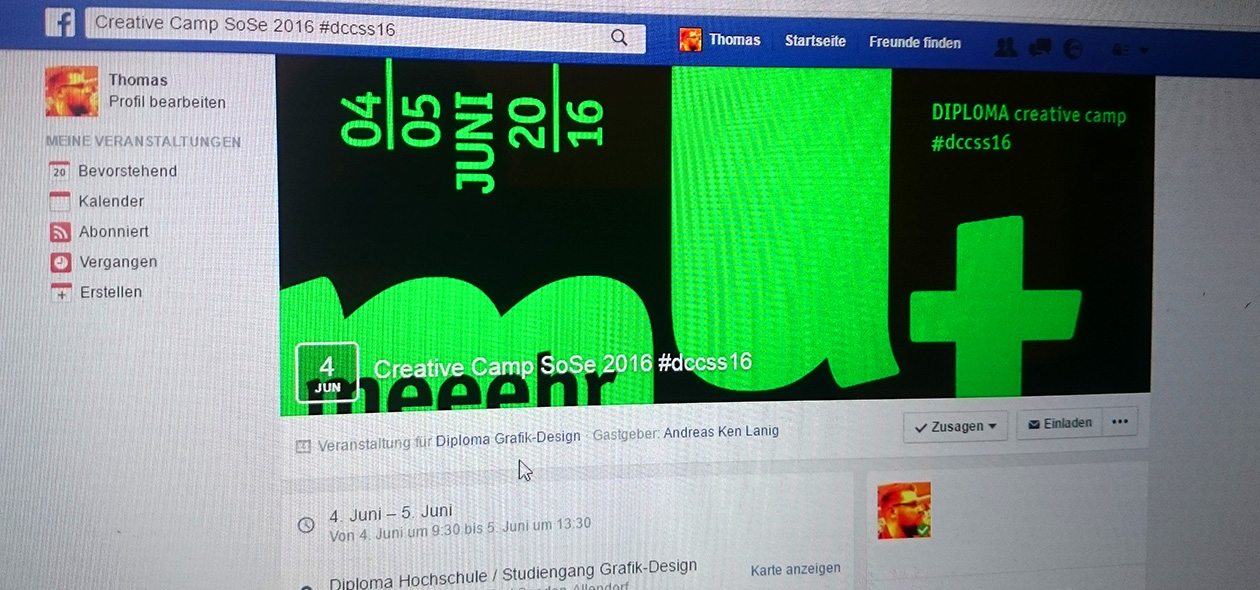Click Bevorstehend calendar icon

[59, 172]
